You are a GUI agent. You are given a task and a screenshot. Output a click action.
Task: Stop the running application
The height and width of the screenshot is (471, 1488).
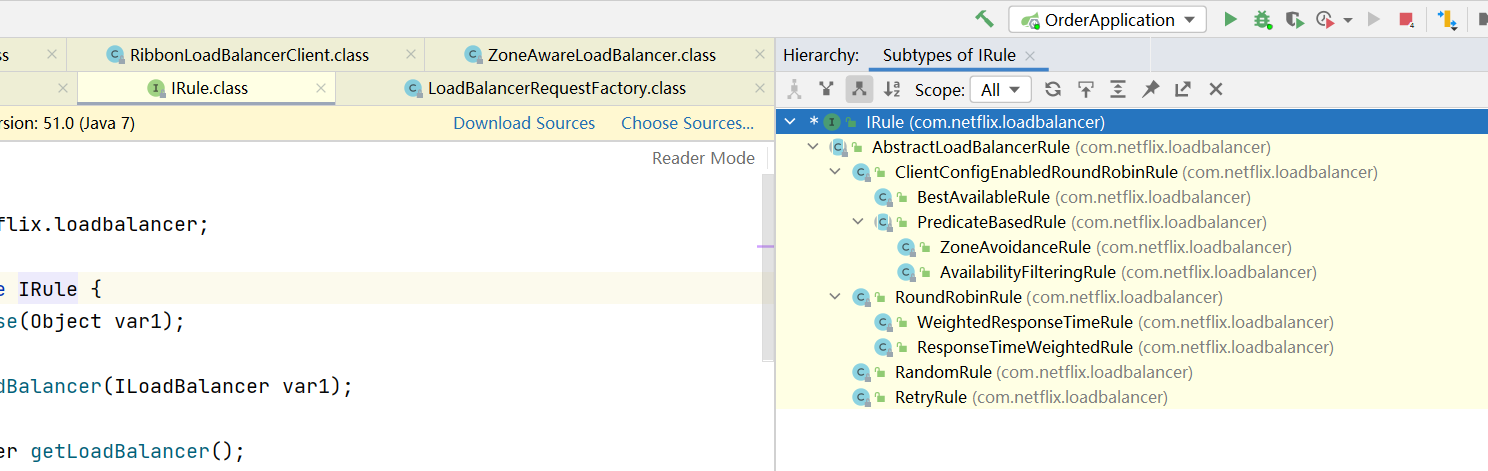[x=1406, y=19]
